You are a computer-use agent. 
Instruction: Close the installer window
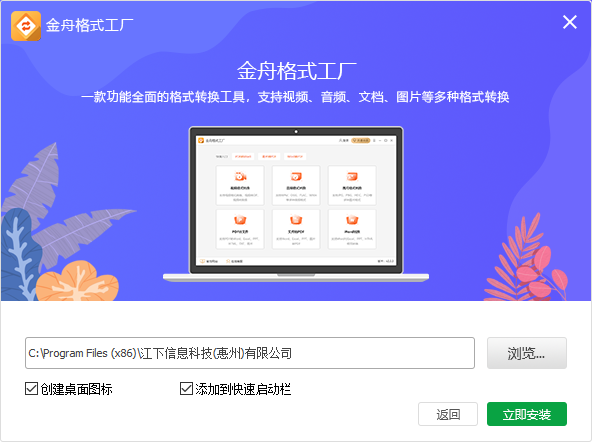click(x=569, y=22)
